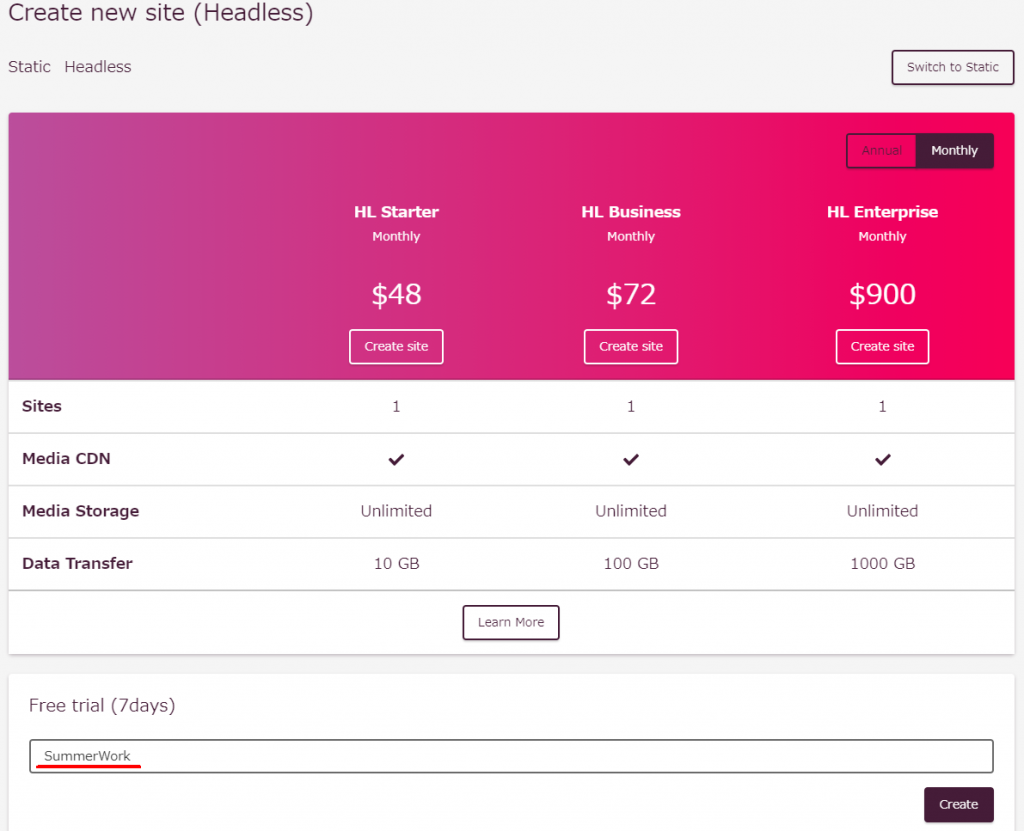Click the HL Business Media CDN checkmark
This screenshot has width=1024, height=831.
[631, 459]
